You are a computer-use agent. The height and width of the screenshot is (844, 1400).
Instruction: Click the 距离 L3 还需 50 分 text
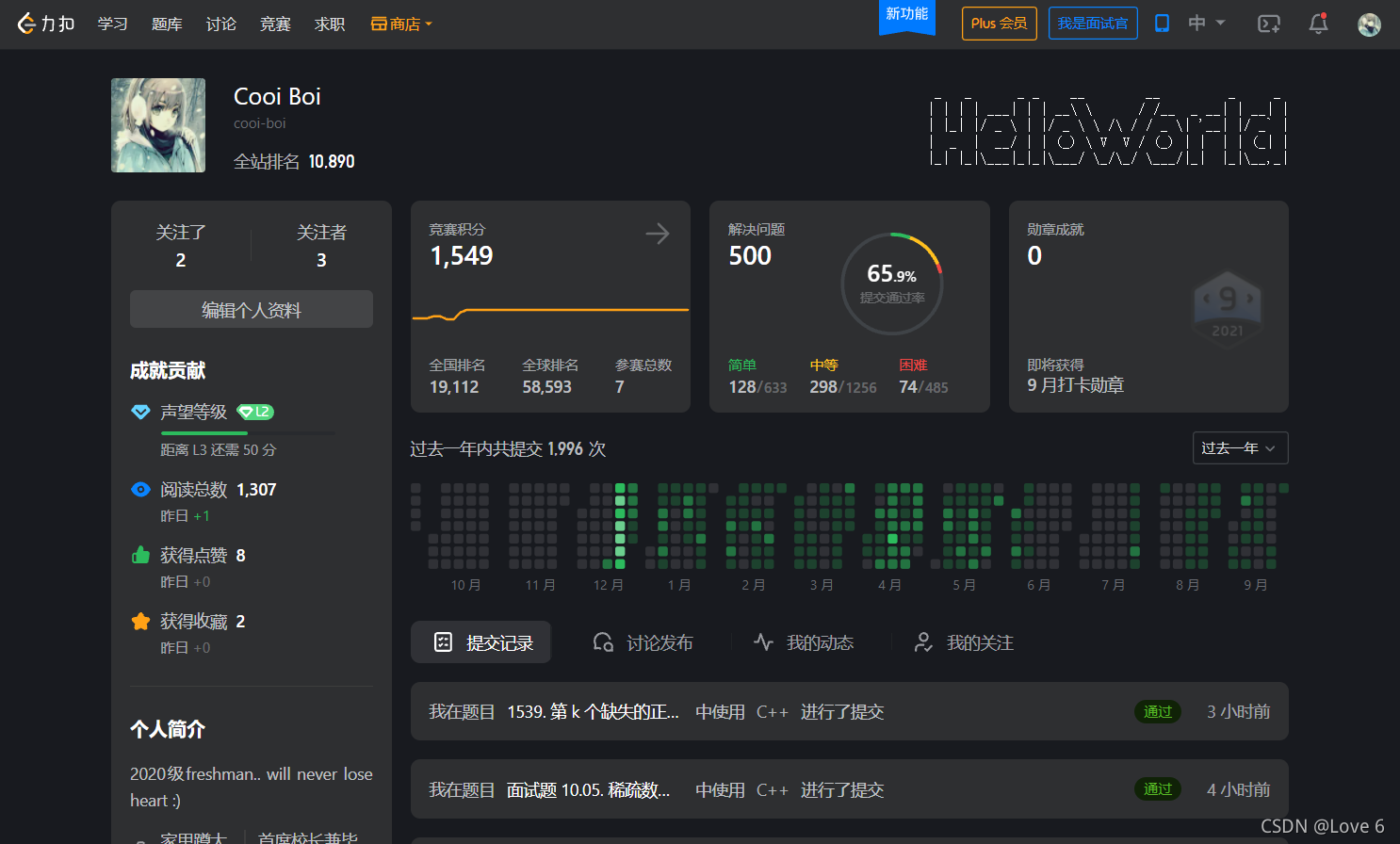(x=219, y=450)
